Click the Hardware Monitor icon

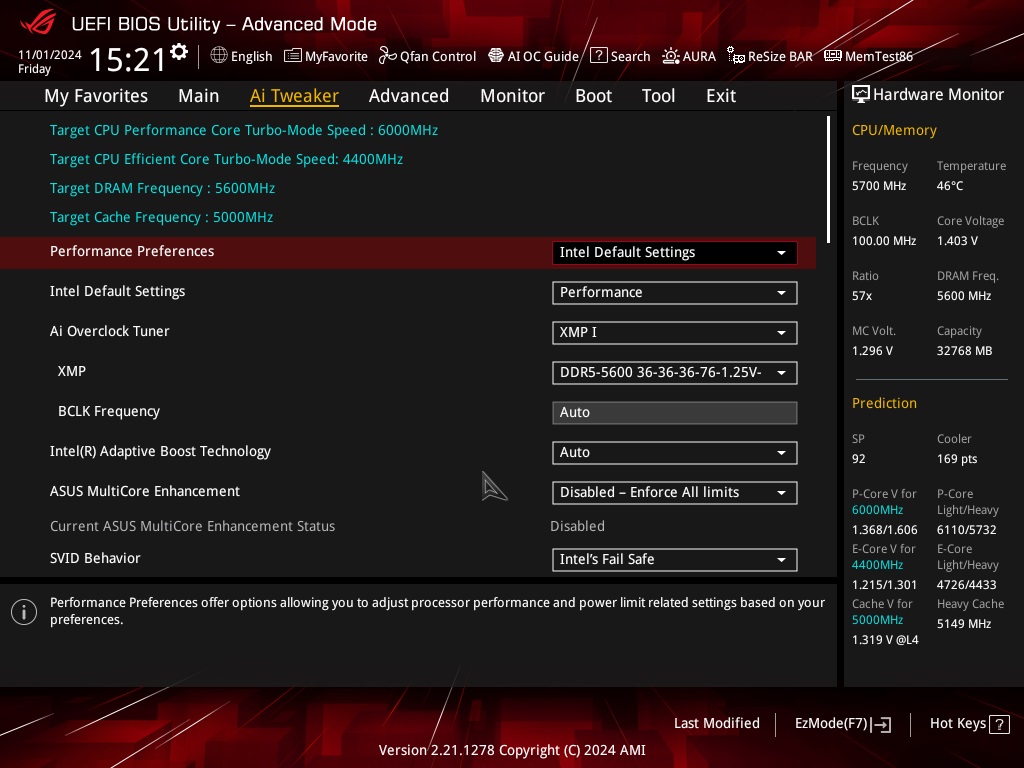[861, 95]
